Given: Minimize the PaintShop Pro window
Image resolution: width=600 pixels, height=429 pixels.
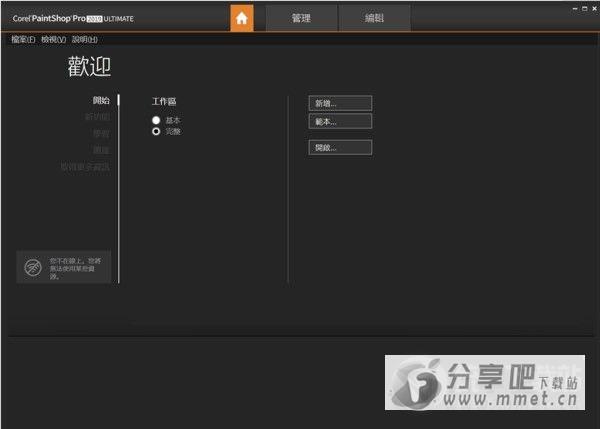Looking at the screenshot, I should 575,8.
